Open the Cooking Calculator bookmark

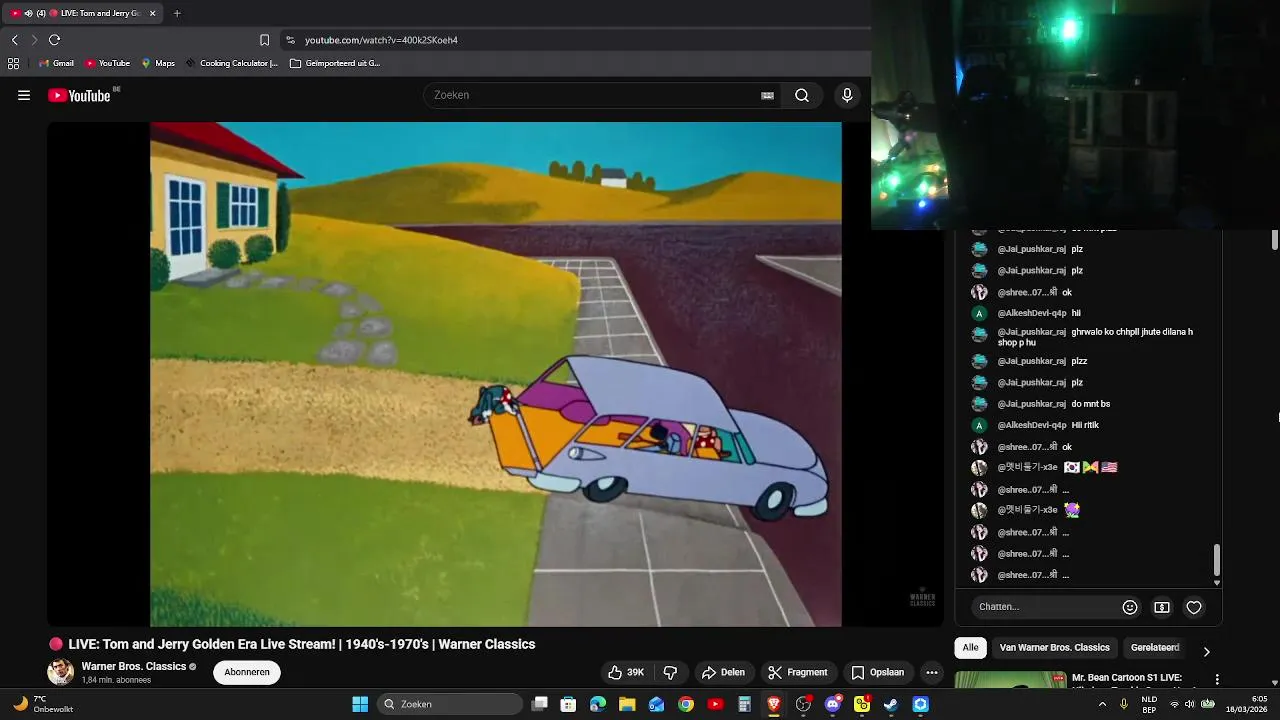click(x=232, y=63)
